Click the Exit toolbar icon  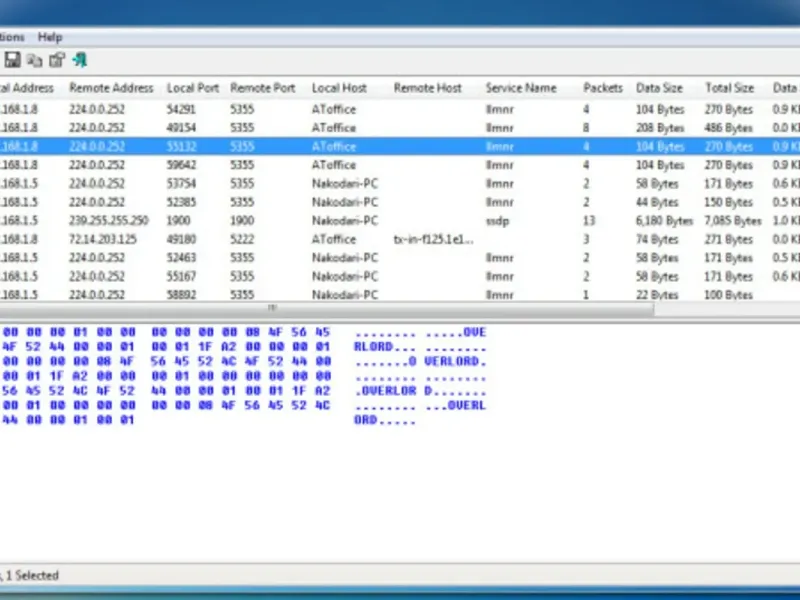tap(80, 60)
